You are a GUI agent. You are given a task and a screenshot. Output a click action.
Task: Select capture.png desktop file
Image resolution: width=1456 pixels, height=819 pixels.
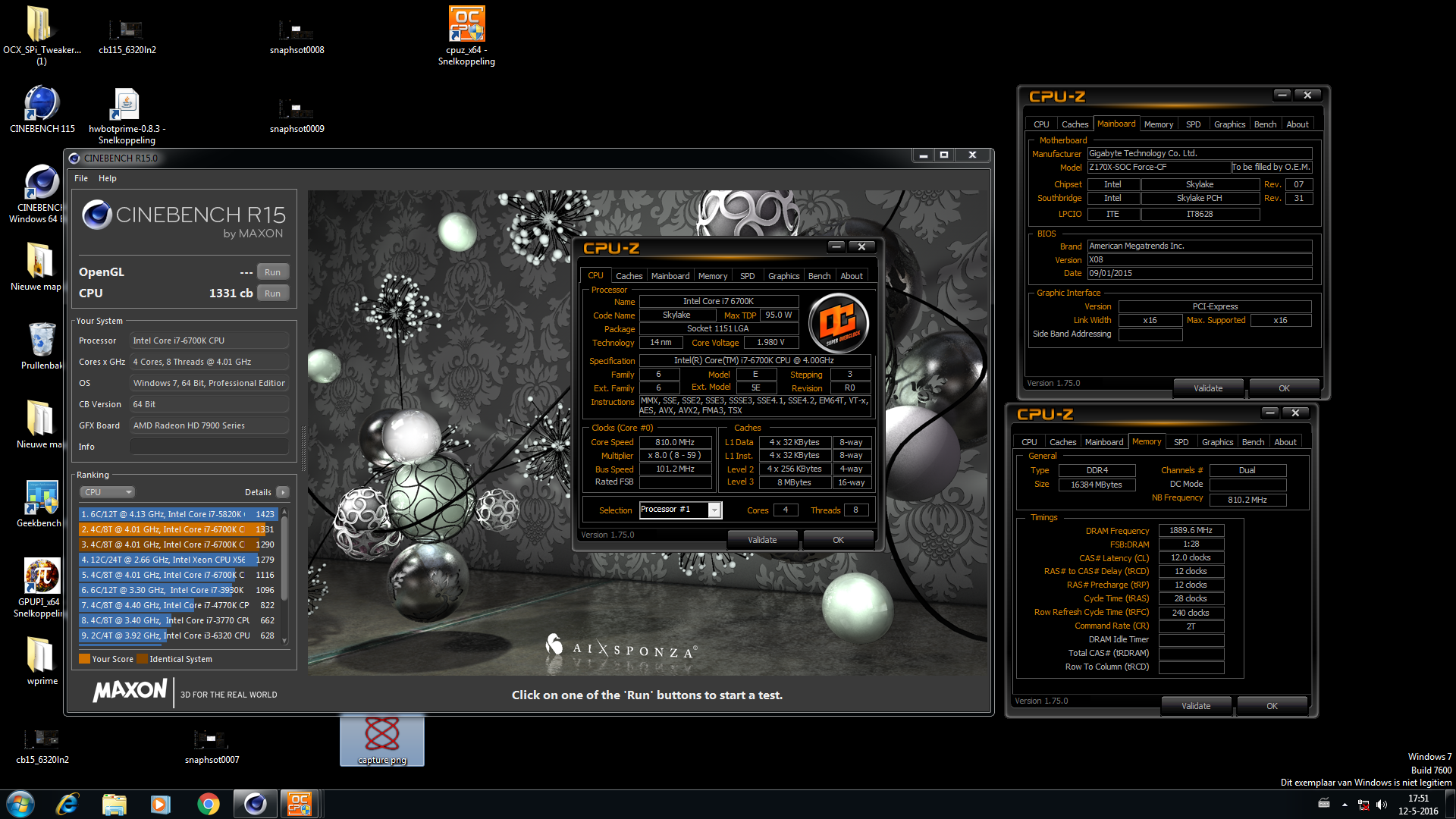pyautogui.click(x=381, y=739)
